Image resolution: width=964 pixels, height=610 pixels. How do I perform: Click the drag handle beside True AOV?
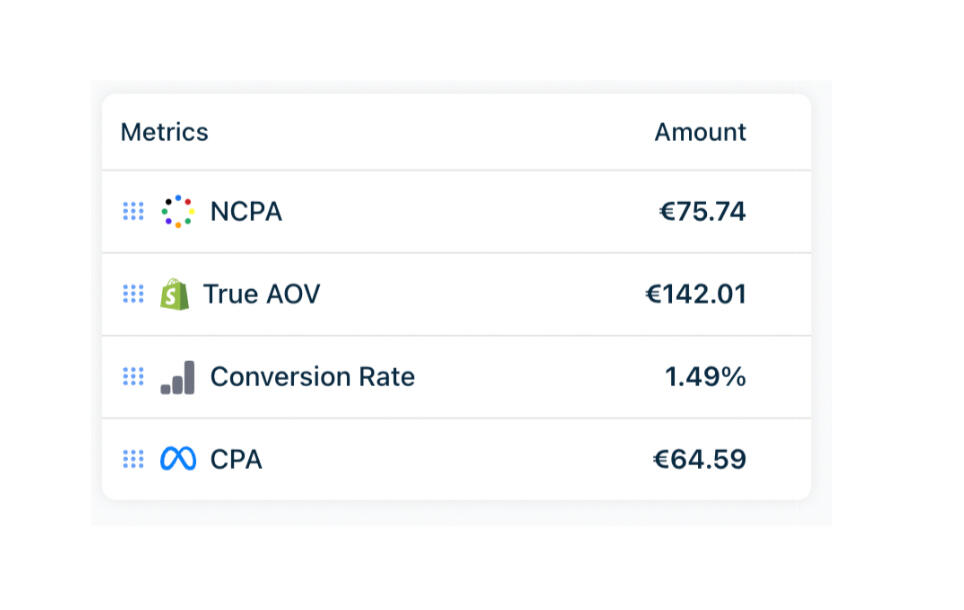click(x=133, y=294)
